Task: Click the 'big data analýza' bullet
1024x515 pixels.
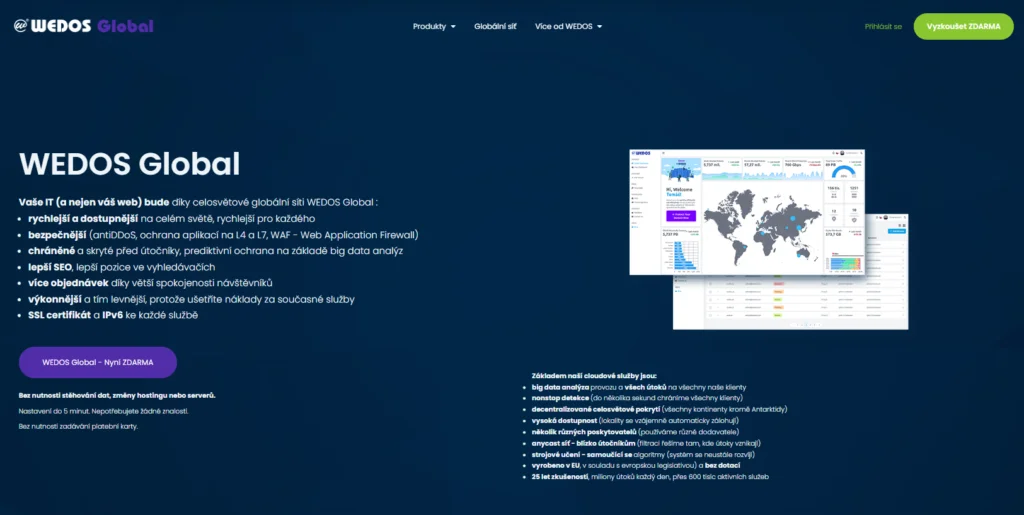Action: point(639,388)
